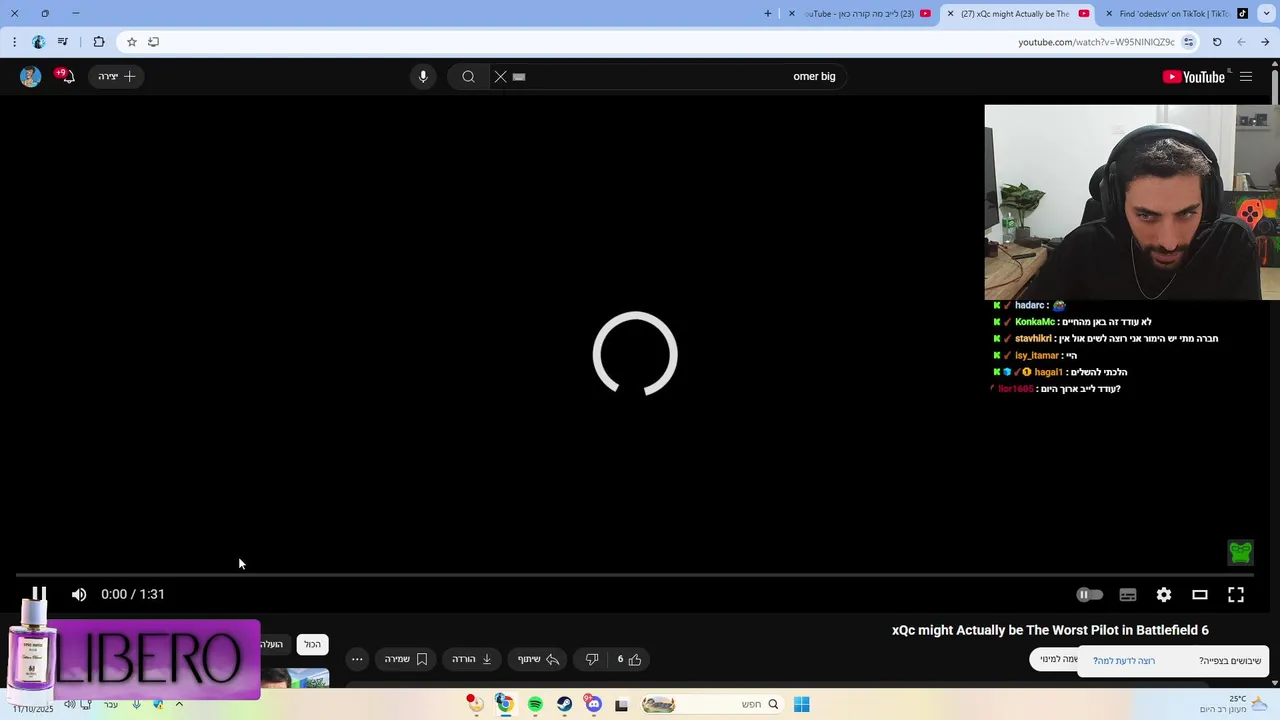This screenshot has height=720, width=1280.
Task: Open the media control icon in toolbar
Action: pos(63,42)
